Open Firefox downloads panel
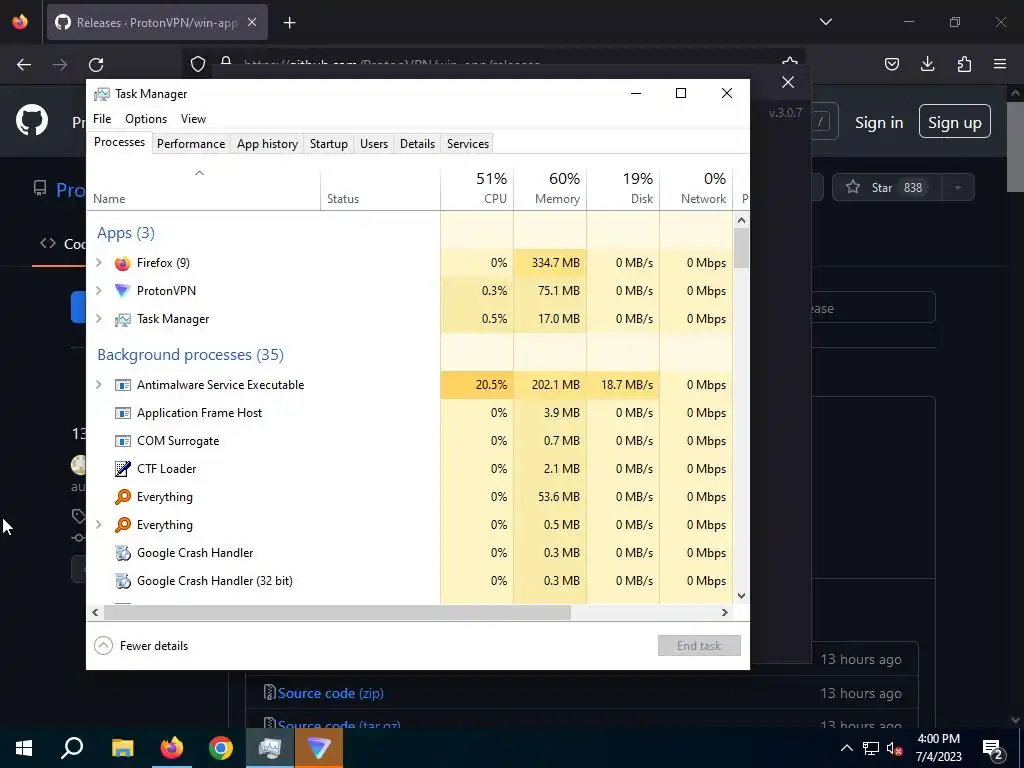Image resolution: width=1024 pixels, height=768 pixels. [927, 64]
